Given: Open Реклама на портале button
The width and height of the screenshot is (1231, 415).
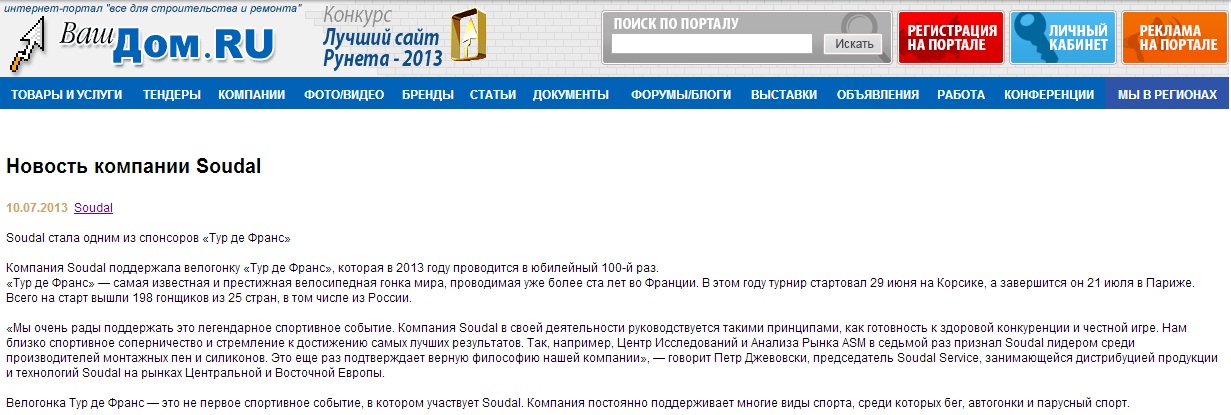Looking at the screenshot, I should tap(1176, 38).
